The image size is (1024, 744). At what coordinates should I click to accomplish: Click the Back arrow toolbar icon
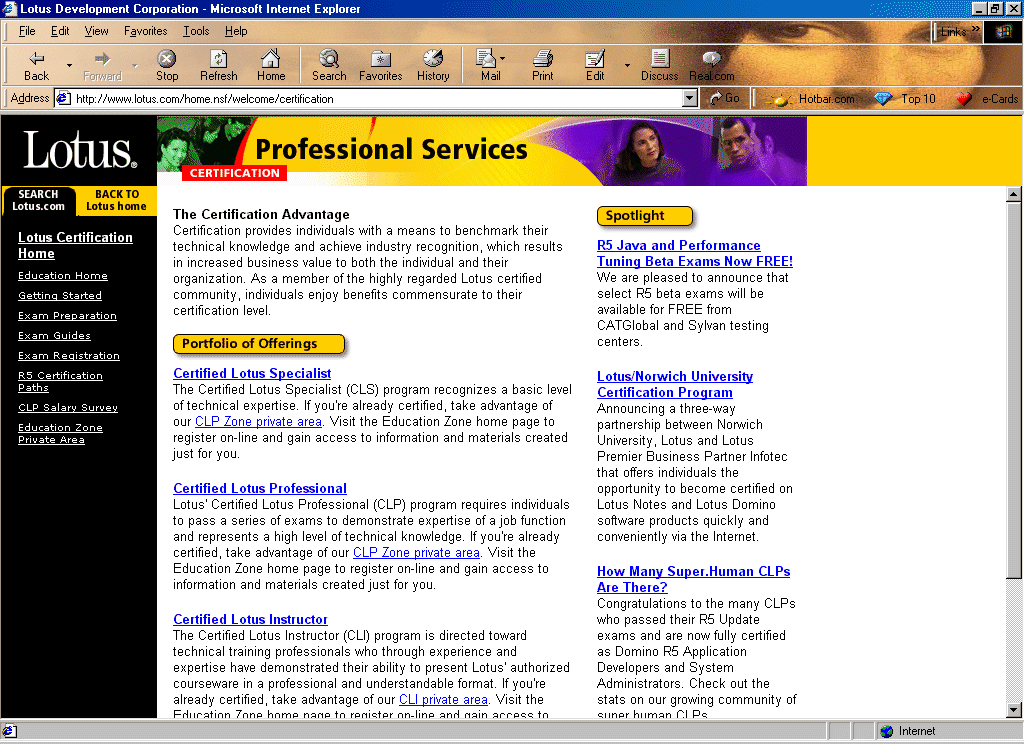(37, 59)
